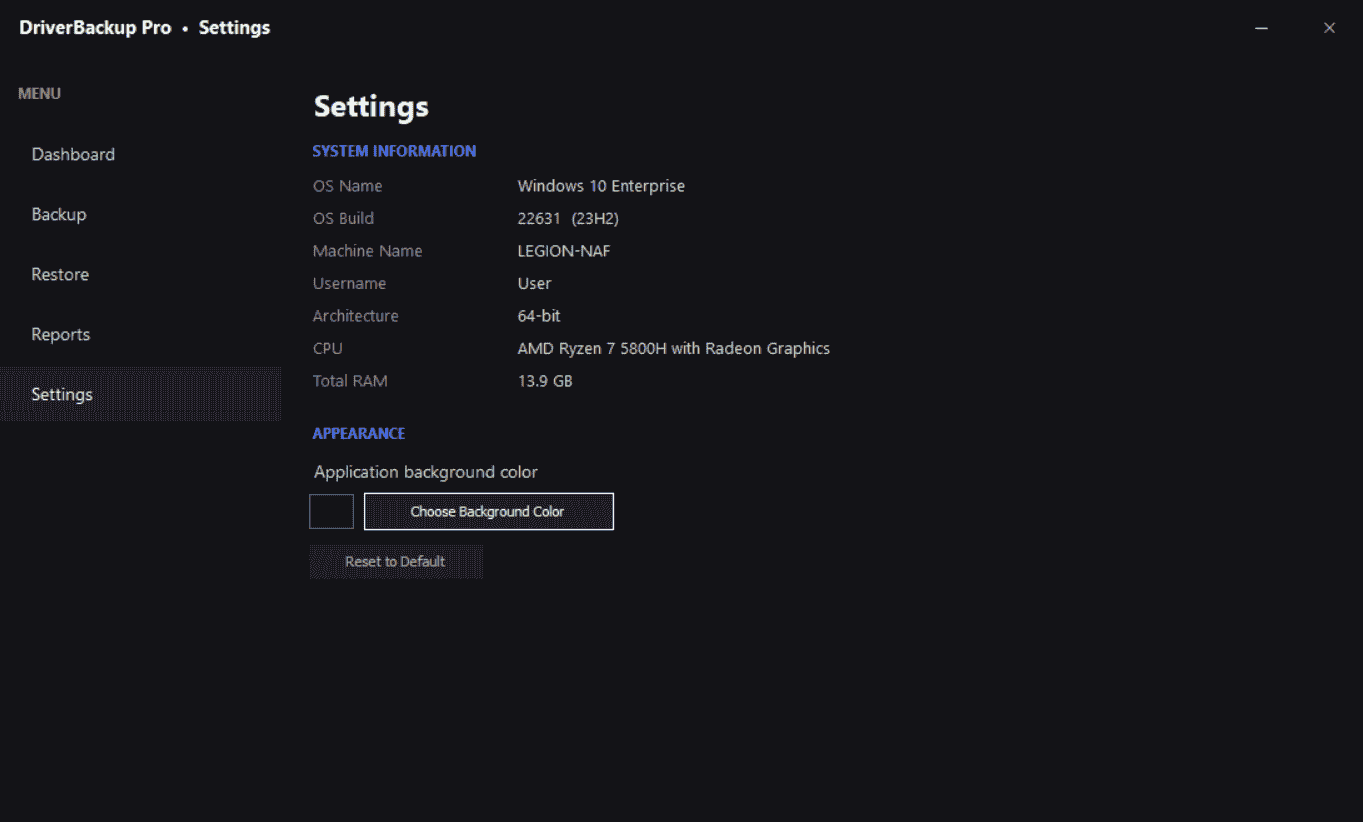Click the Settings breadcrumb in title bar
The height and width of the screenshot is (822, 1363).
tap(234, 27)
